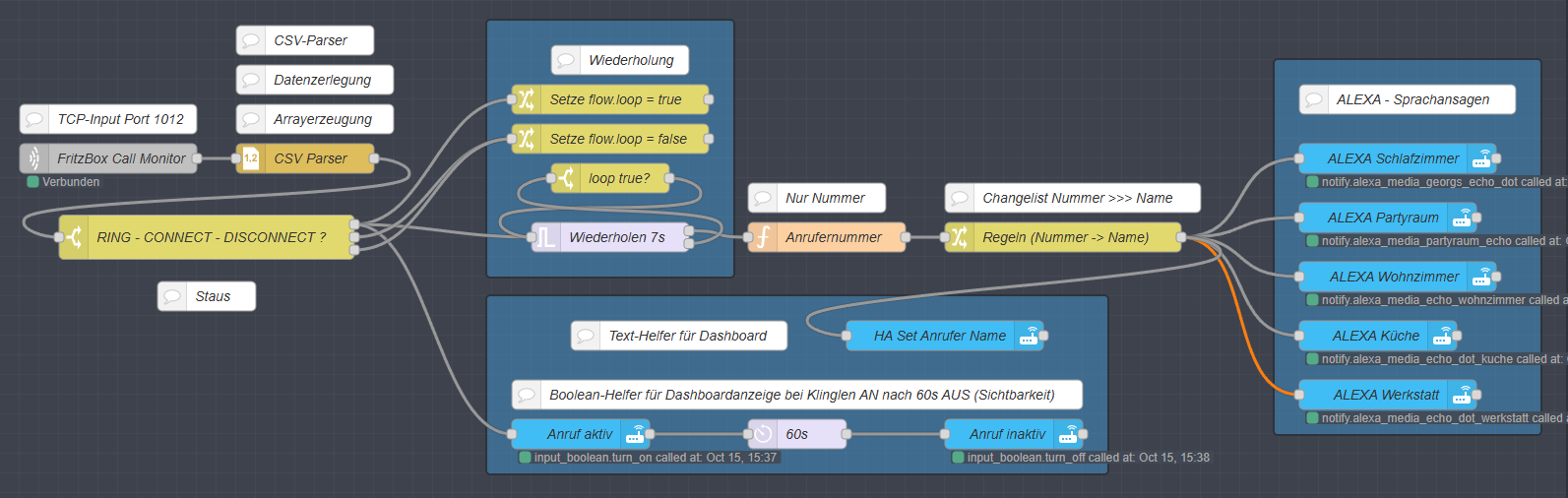Select the HA Set Anrufer Name node
Image resolution: width=1568 pixels, height=498 pixels.
coord(939,336)
